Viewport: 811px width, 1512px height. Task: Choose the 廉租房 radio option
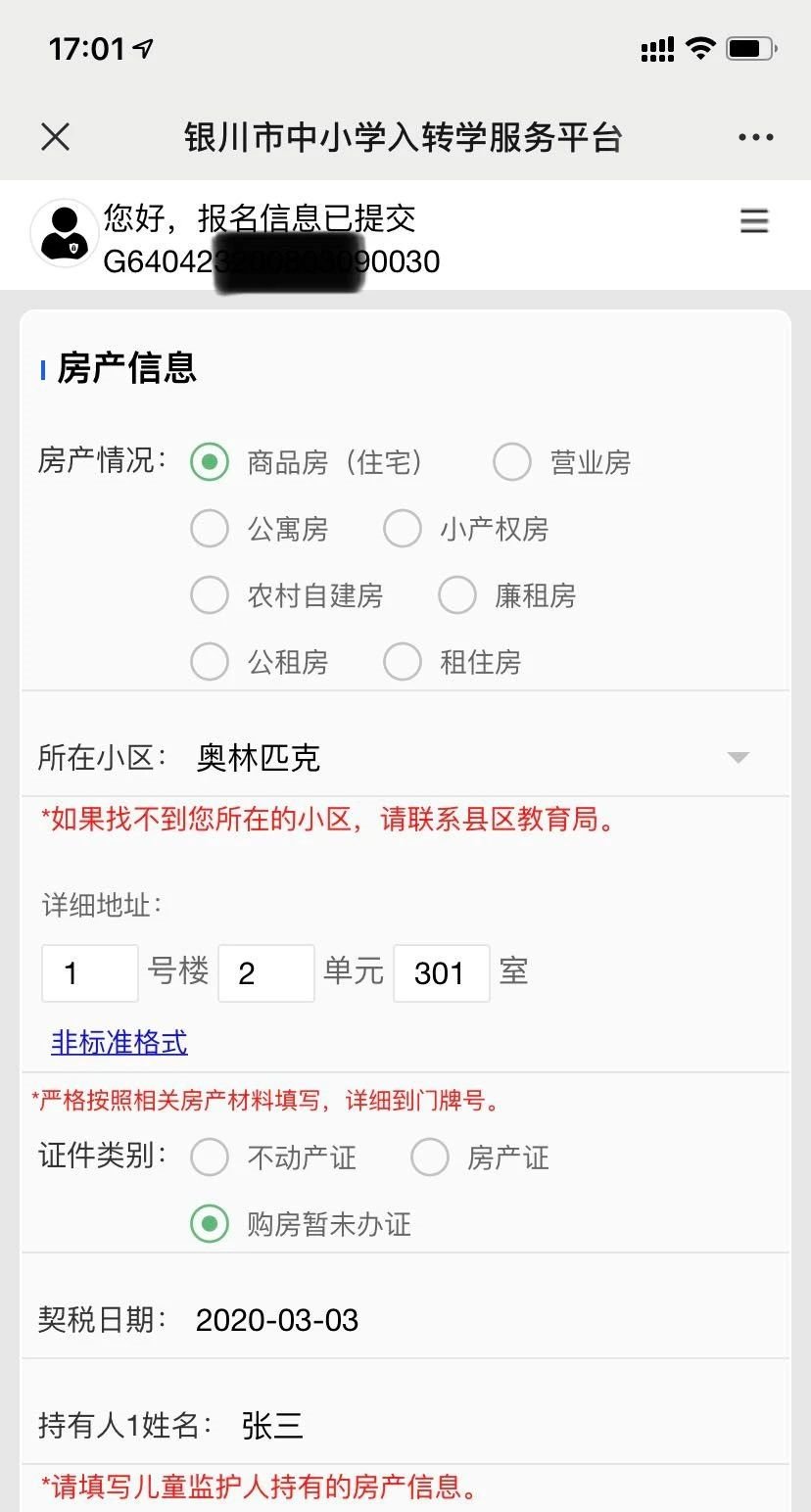[x=457, y=595]
